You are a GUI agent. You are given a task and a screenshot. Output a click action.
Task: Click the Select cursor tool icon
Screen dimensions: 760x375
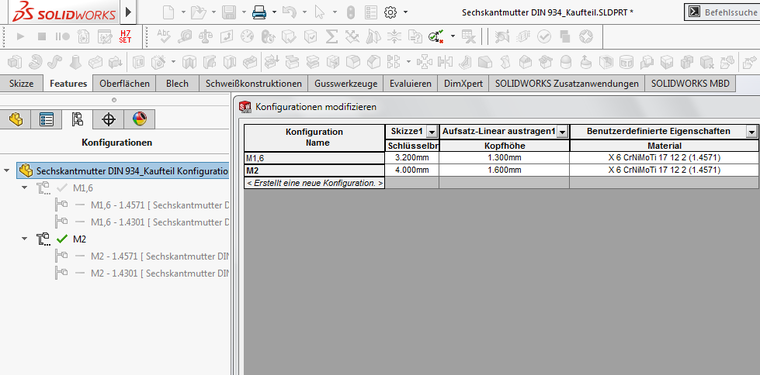coord(319,13)
